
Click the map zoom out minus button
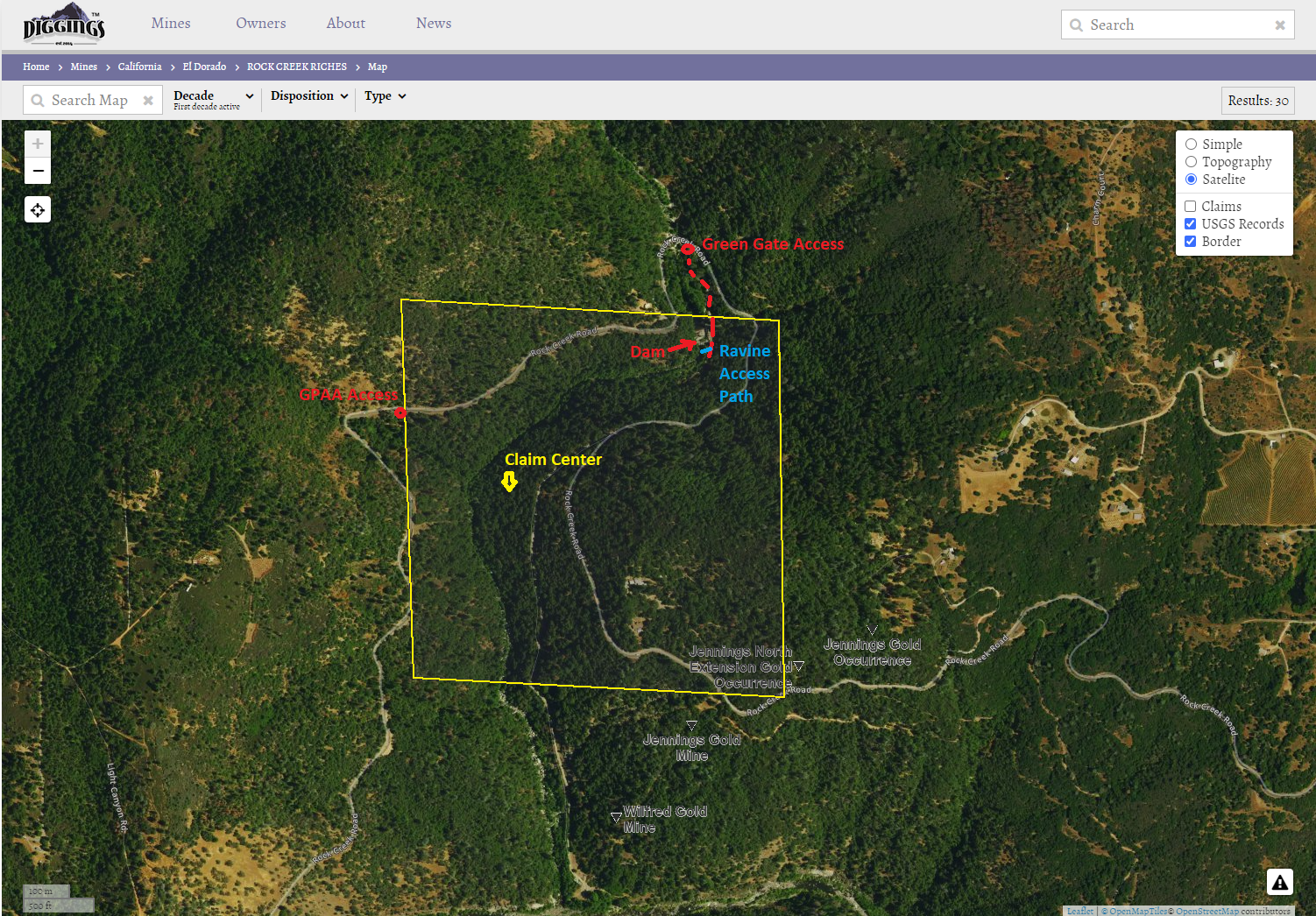click(38, 171)
